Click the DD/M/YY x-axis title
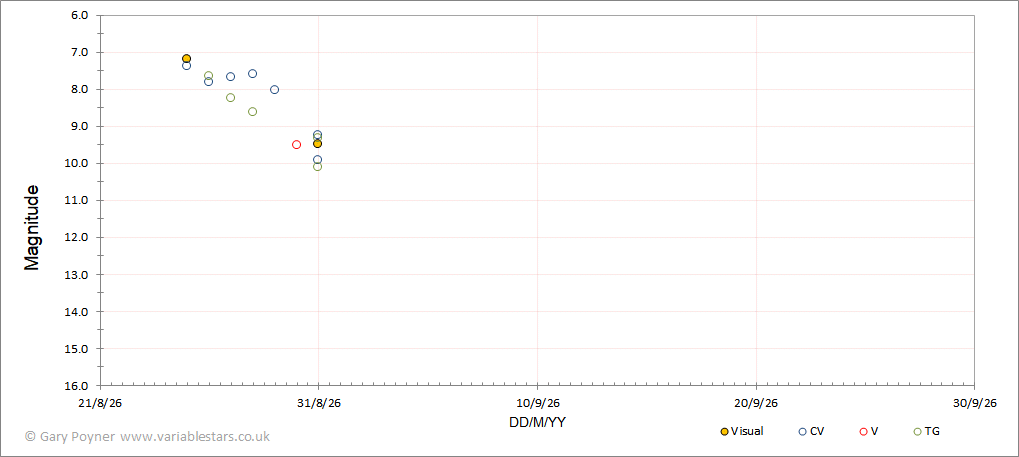1019x457 pixels. [537, 422]
